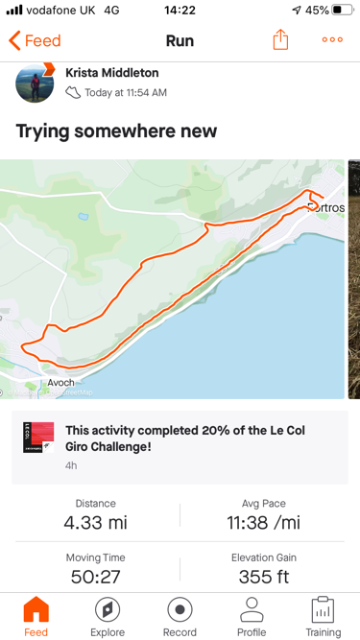
Task: Tap the Avg Pace 11:38 /mi stat
Action: (x=264, y=515)
